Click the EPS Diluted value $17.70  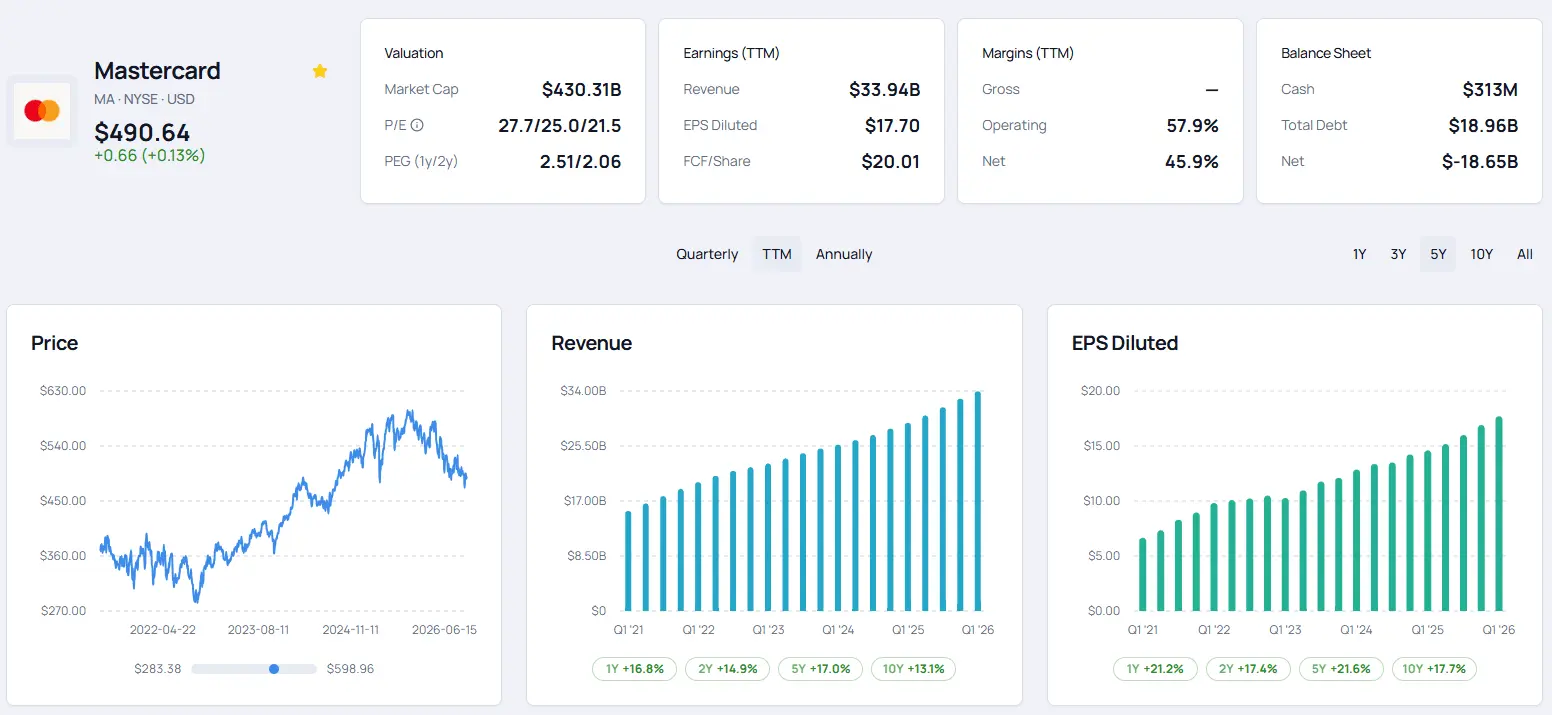892,125
